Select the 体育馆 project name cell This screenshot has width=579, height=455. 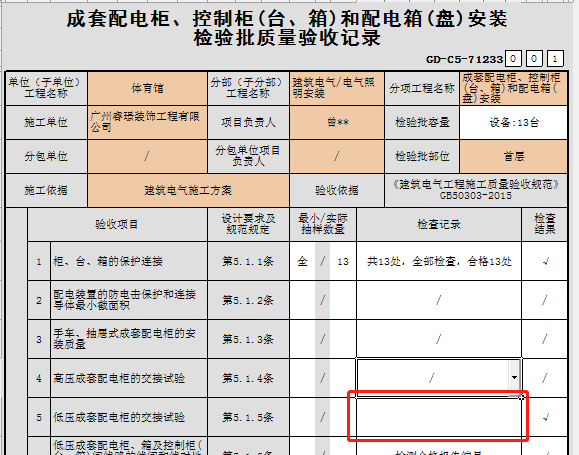[147, 88]
